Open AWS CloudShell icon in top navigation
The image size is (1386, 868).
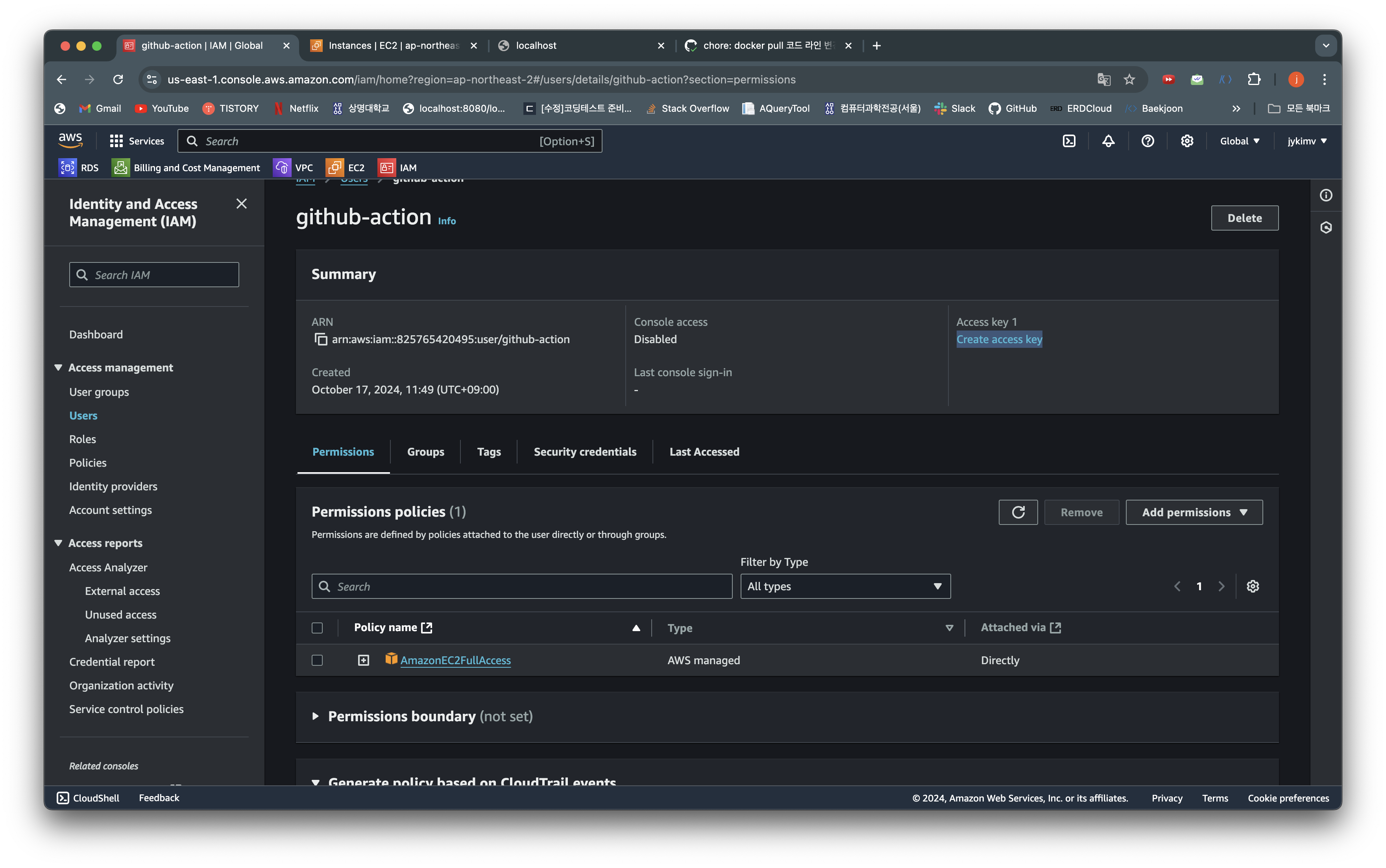click(1068, 141)
